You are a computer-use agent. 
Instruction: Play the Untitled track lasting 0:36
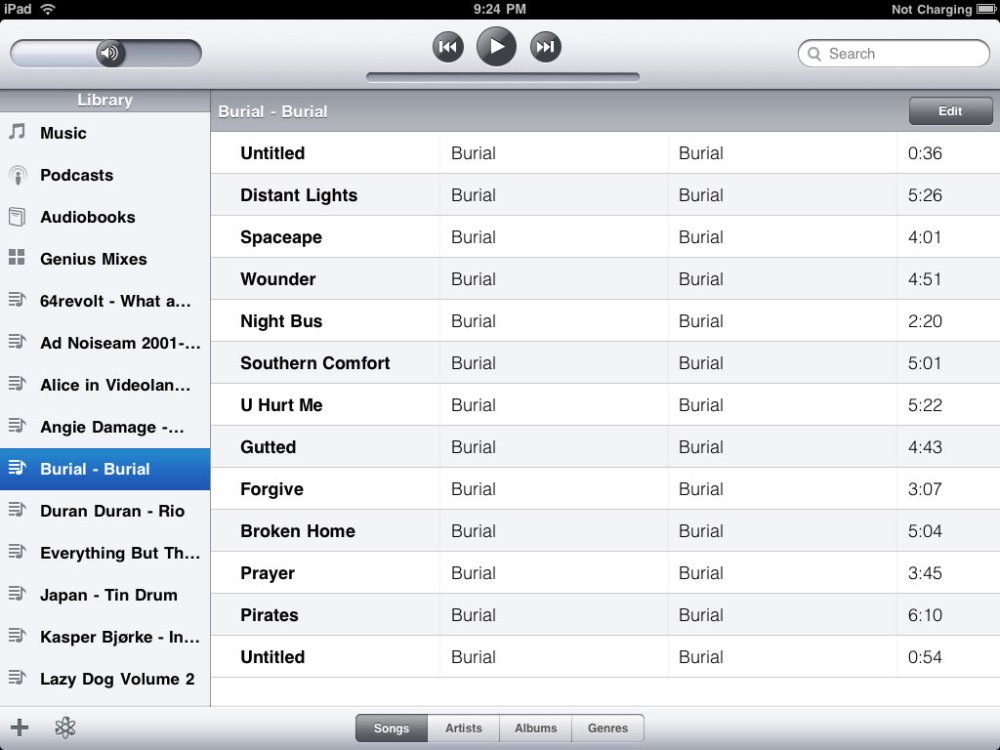605,152
